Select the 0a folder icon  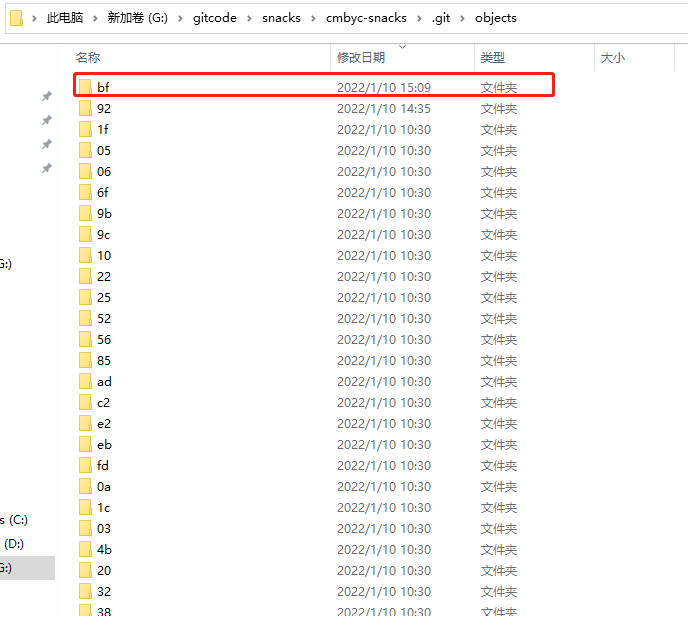85,486
